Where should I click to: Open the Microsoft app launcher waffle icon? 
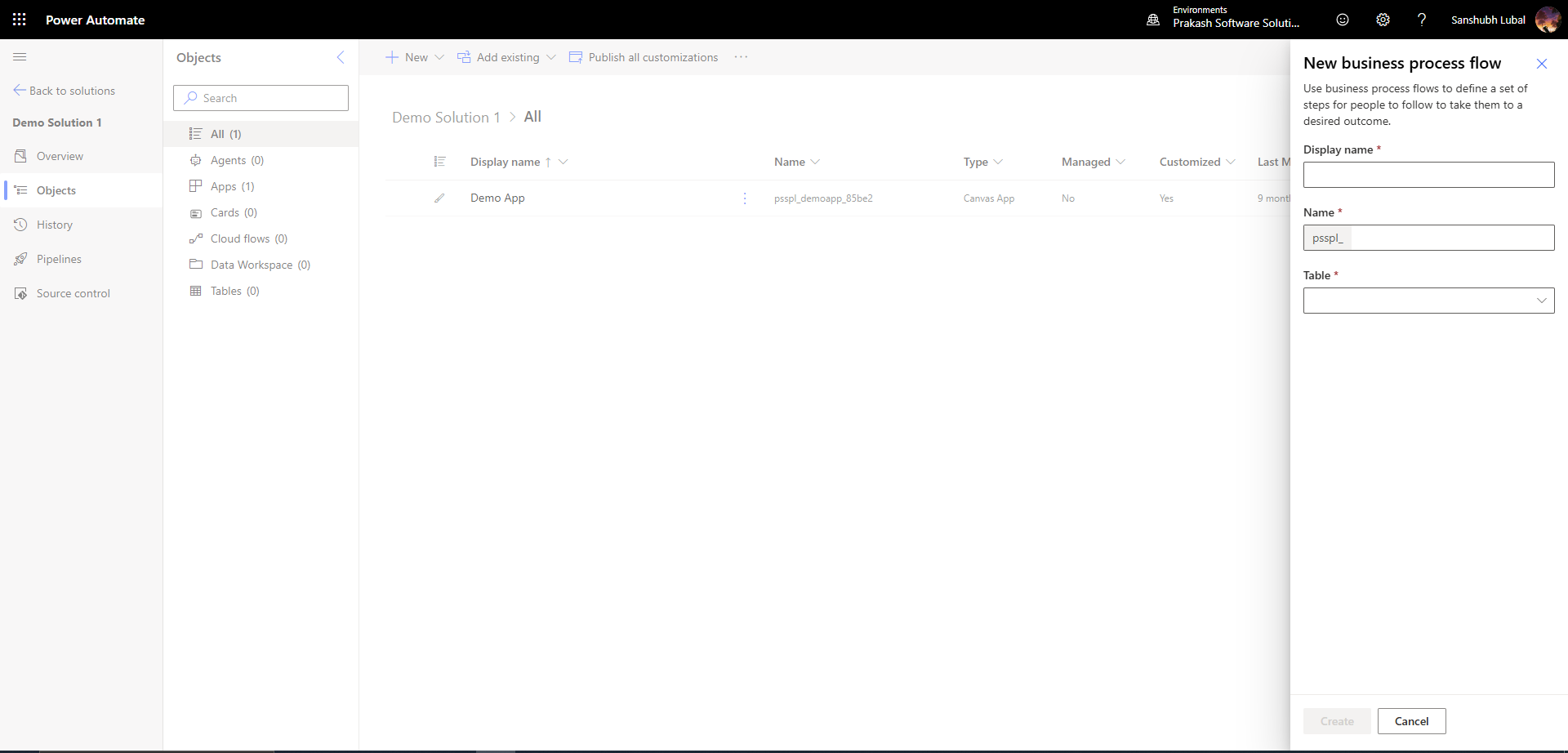20,20
